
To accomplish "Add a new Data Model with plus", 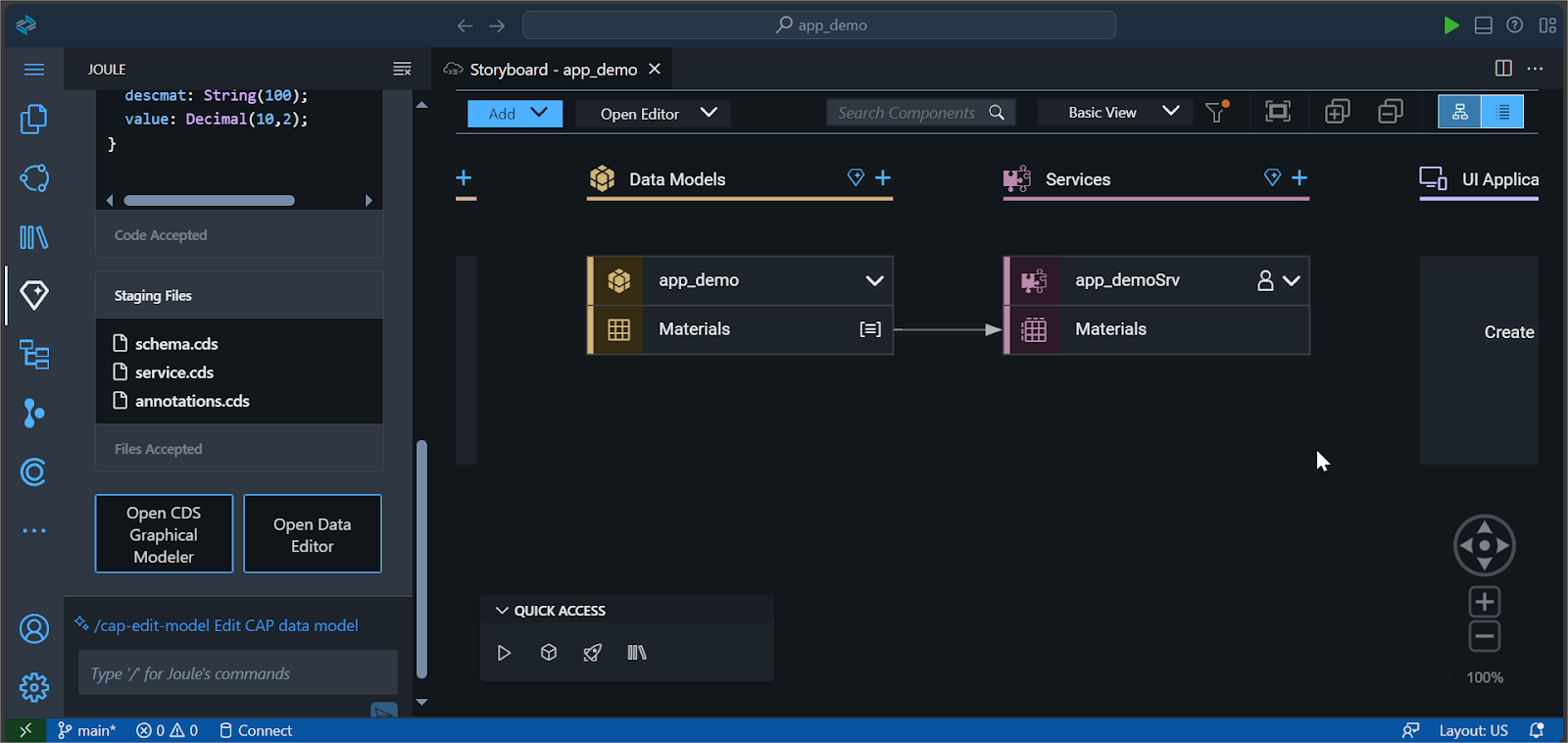I will click(883, 177).
